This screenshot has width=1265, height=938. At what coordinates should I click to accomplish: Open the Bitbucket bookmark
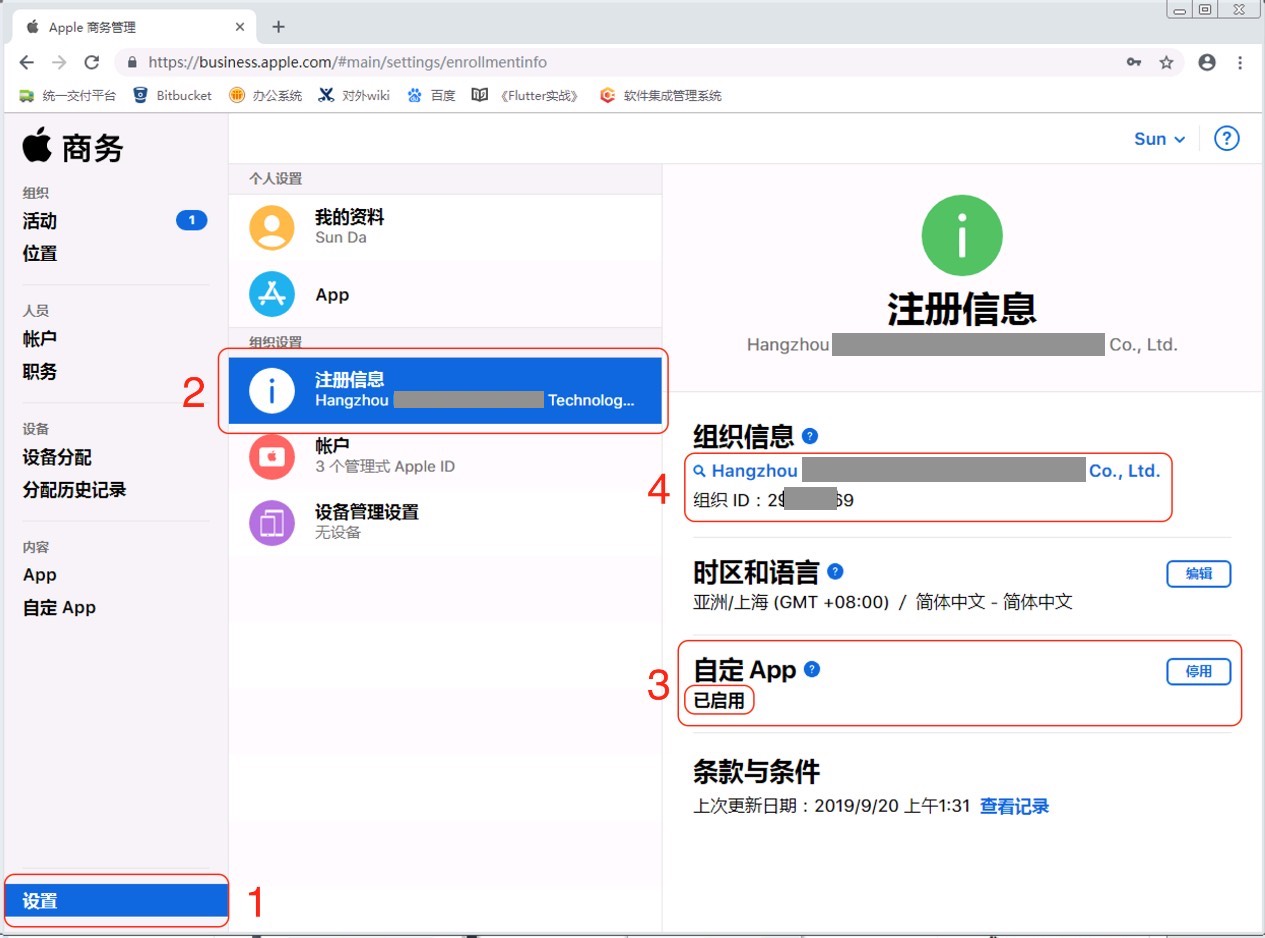point(172,96)
